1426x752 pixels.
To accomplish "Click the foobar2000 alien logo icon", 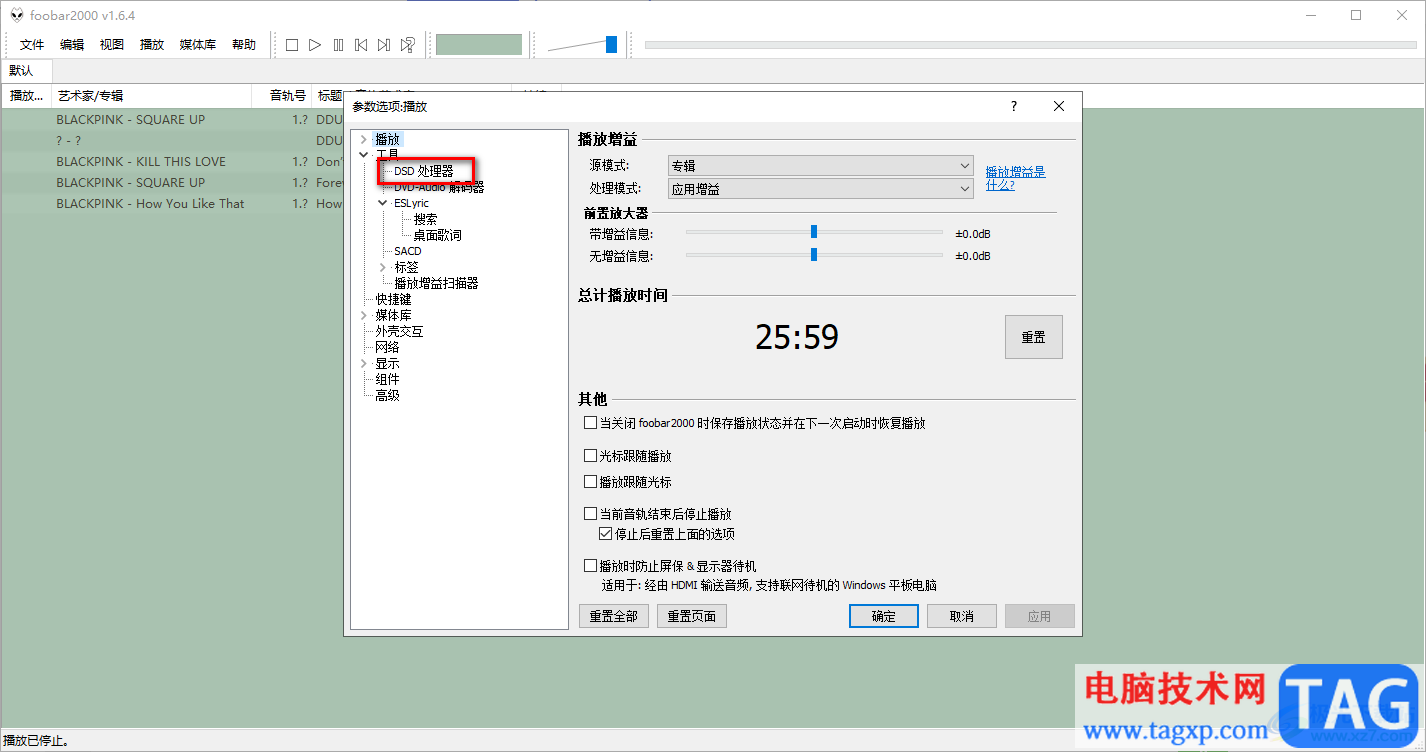I will click(x=17, y=15).
